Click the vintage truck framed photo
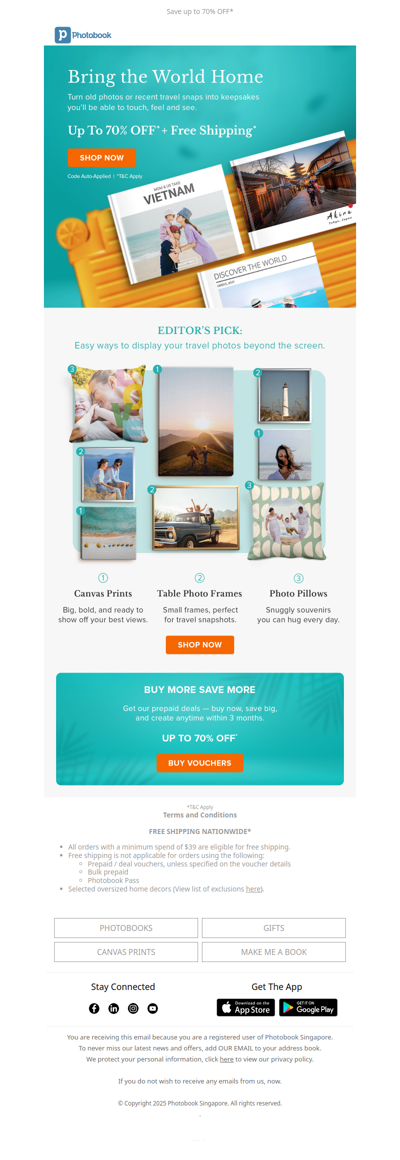Screen dimensions: 400x1160 [x=195, y=518]
